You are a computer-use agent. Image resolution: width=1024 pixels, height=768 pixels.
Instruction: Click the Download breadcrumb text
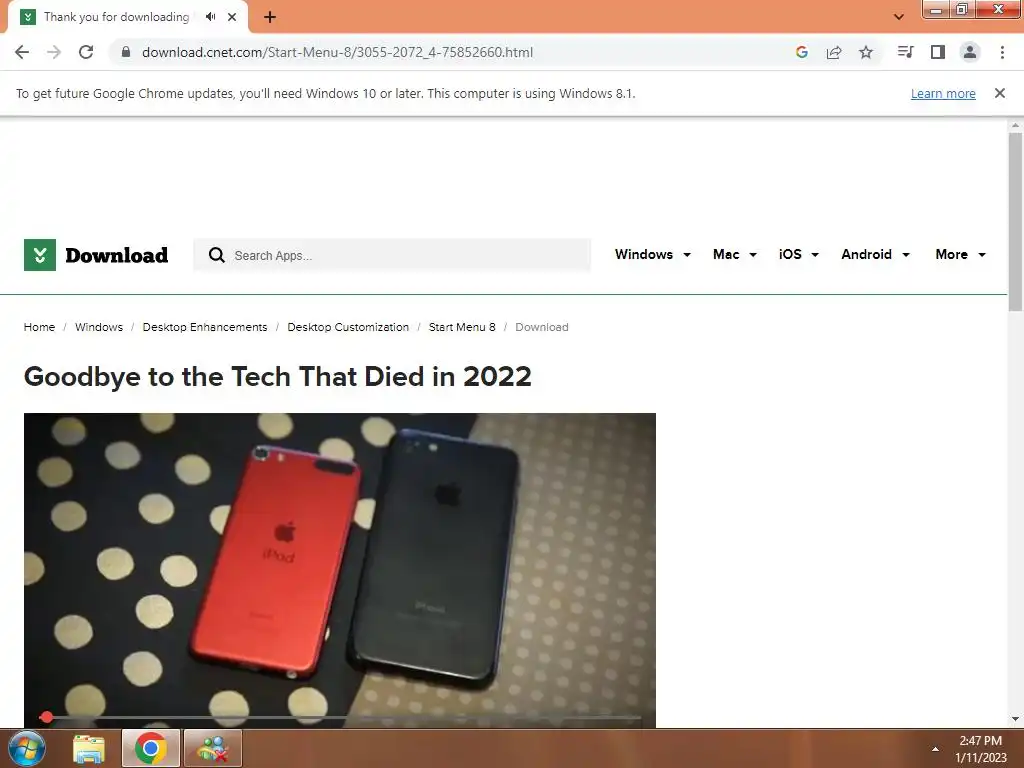[x=542, y=327]
